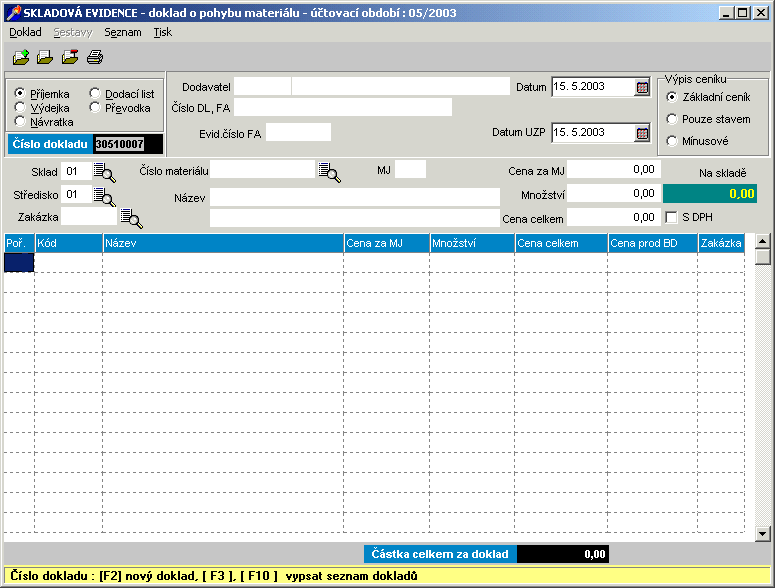Click the grid scrollbar up arrow
Screen dimensions: 775x588
(763, 241)
